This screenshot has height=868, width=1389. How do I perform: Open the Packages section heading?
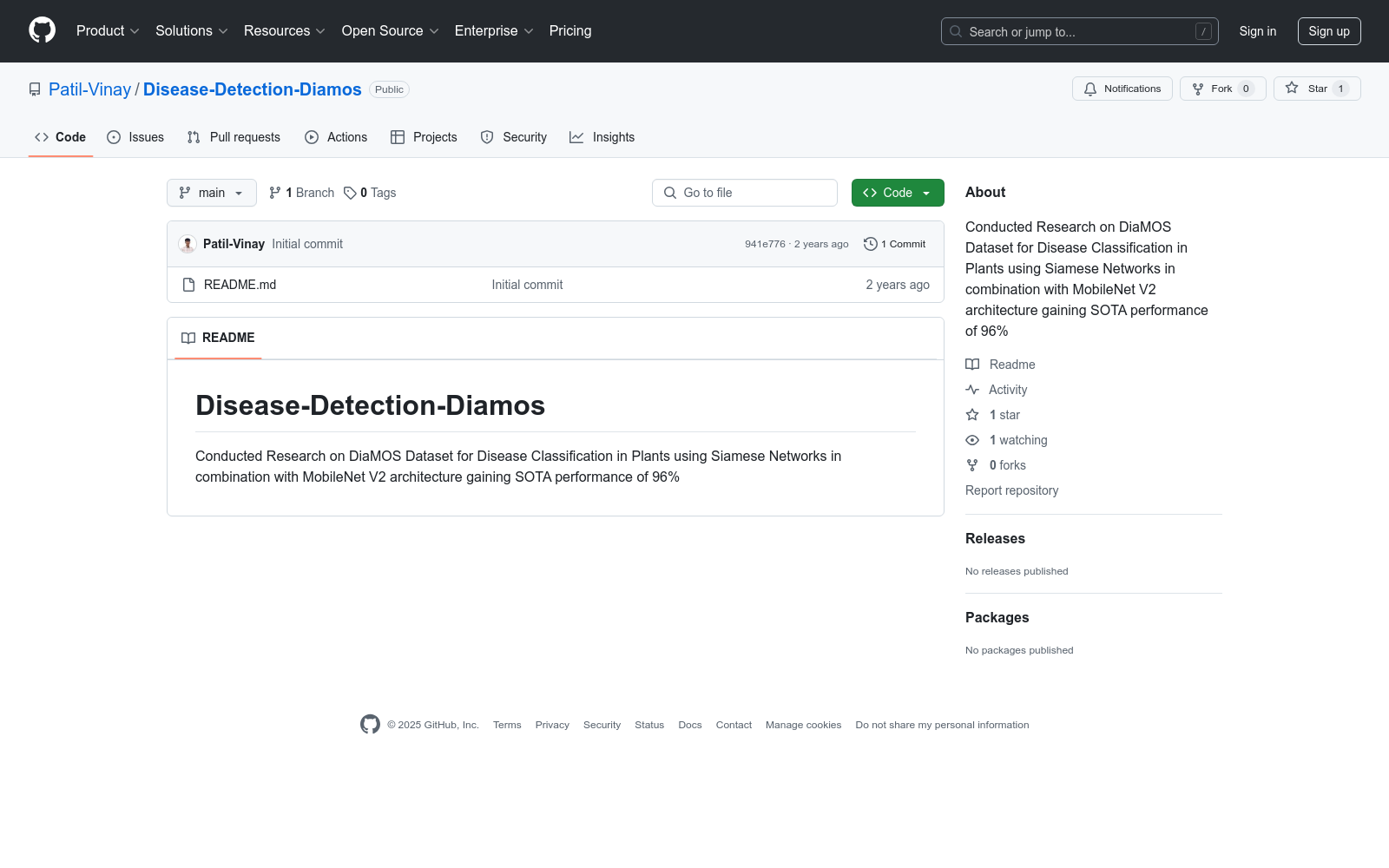pyautogui.click(x=997, y=618)
